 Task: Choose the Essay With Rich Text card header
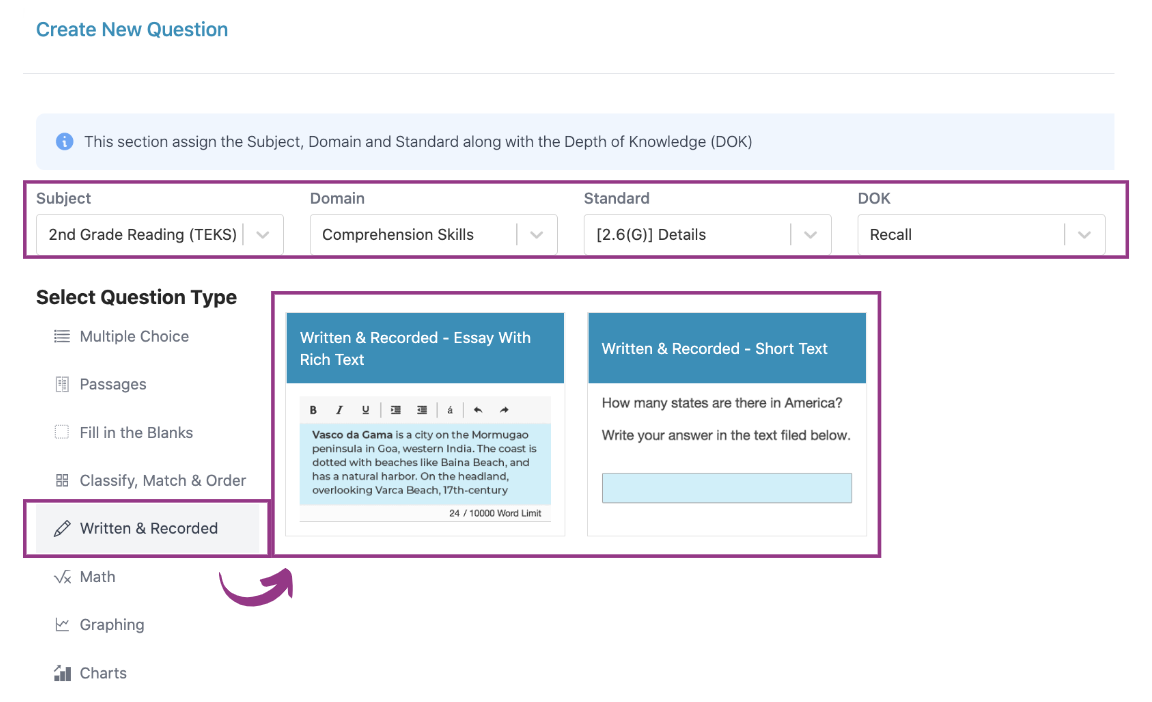pos(425,348)
